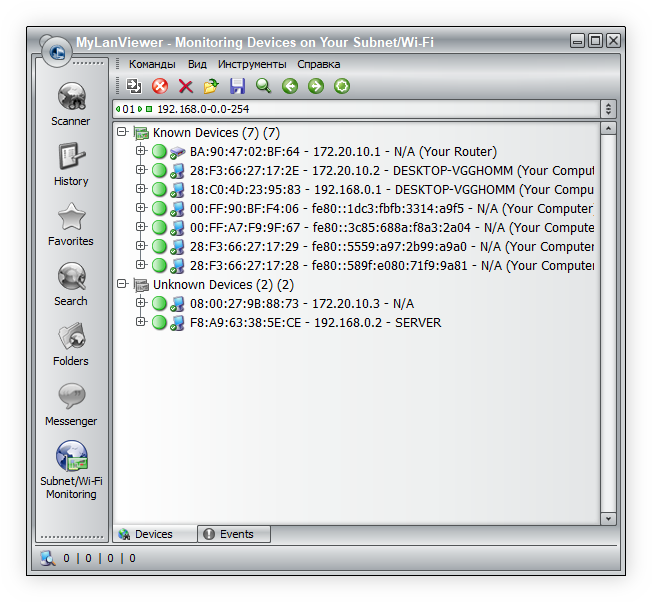
Task: Select the 172.20.10.2 DESKTOP-VGGHOMM row
Action: click(x=392, y=171)
